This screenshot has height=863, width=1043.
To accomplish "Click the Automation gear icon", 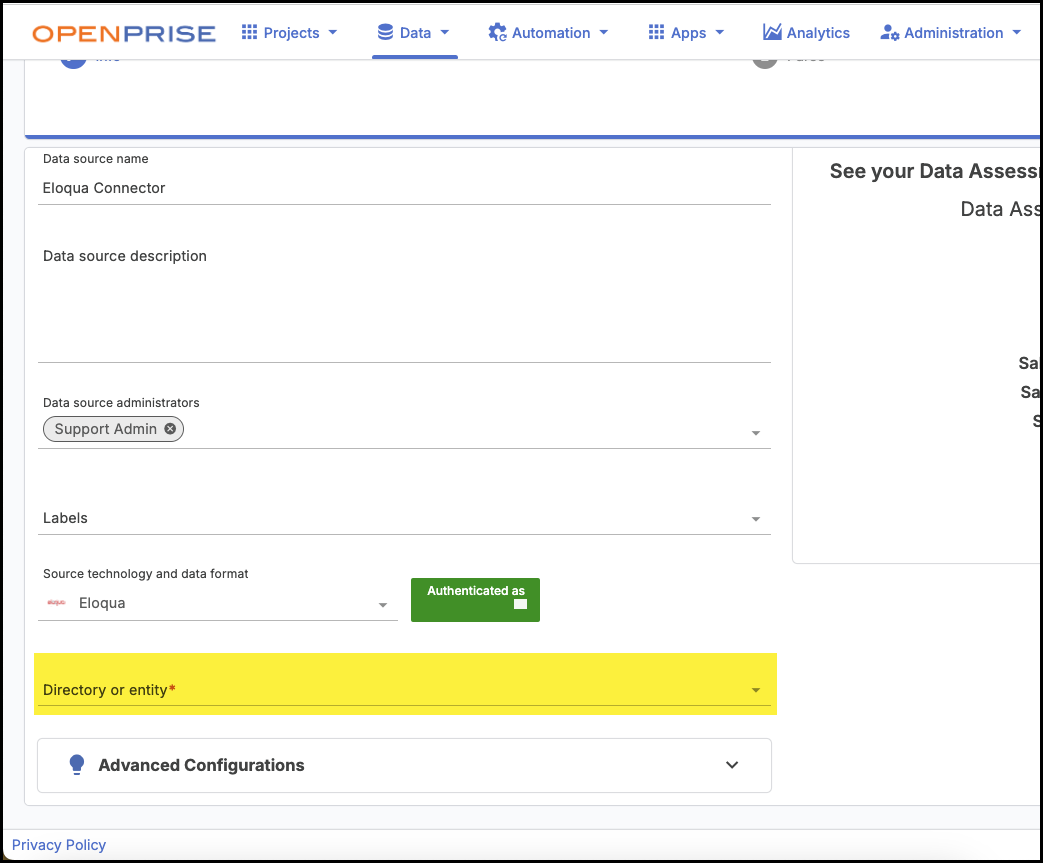I will [x=497, y=32].
